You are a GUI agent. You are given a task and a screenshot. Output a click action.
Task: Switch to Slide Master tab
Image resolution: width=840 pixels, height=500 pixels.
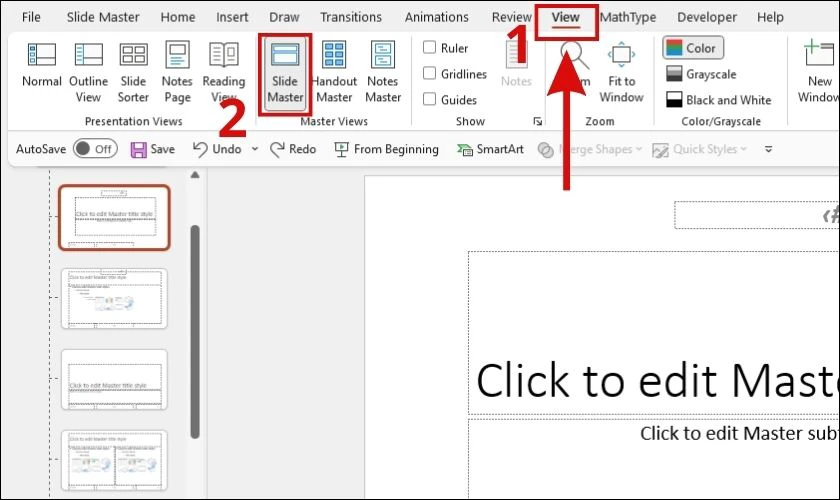pyautogui.click(x=103, y=17)
